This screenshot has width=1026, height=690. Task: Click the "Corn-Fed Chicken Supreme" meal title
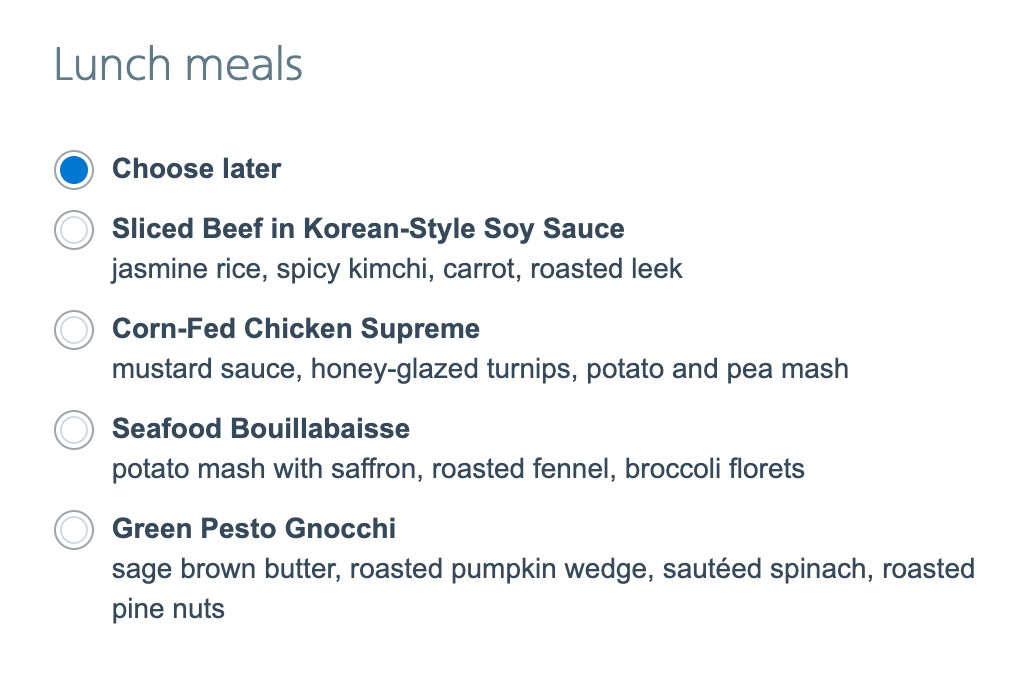pos(296,329)
